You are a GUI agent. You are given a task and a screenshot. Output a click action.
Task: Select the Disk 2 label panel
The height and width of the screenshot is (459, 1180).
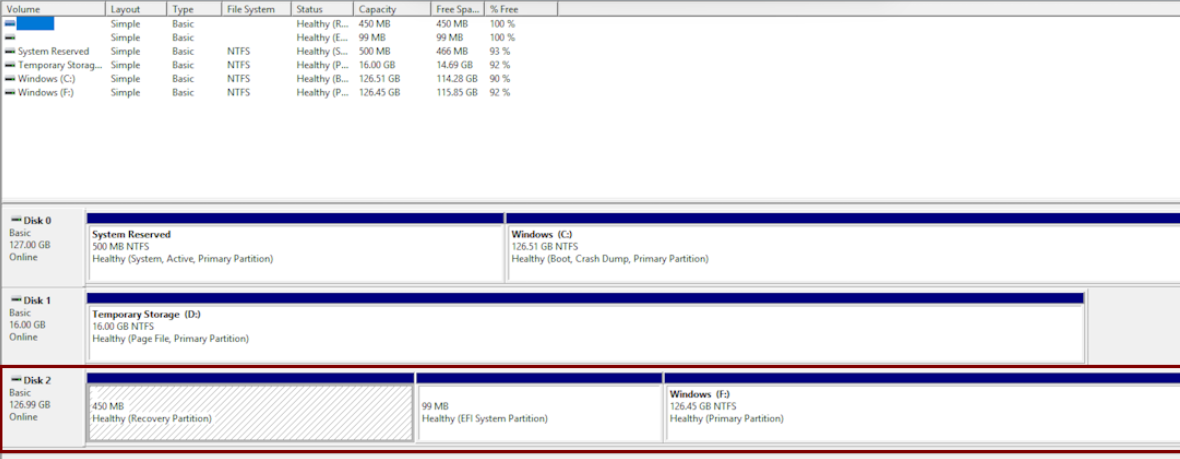point(42,407)
